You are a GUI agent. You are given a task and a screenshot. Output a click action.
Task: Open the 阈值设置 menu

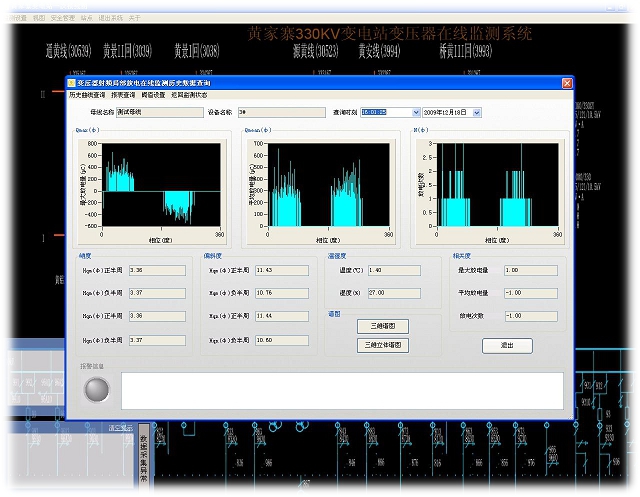click(x=153, y=95)
